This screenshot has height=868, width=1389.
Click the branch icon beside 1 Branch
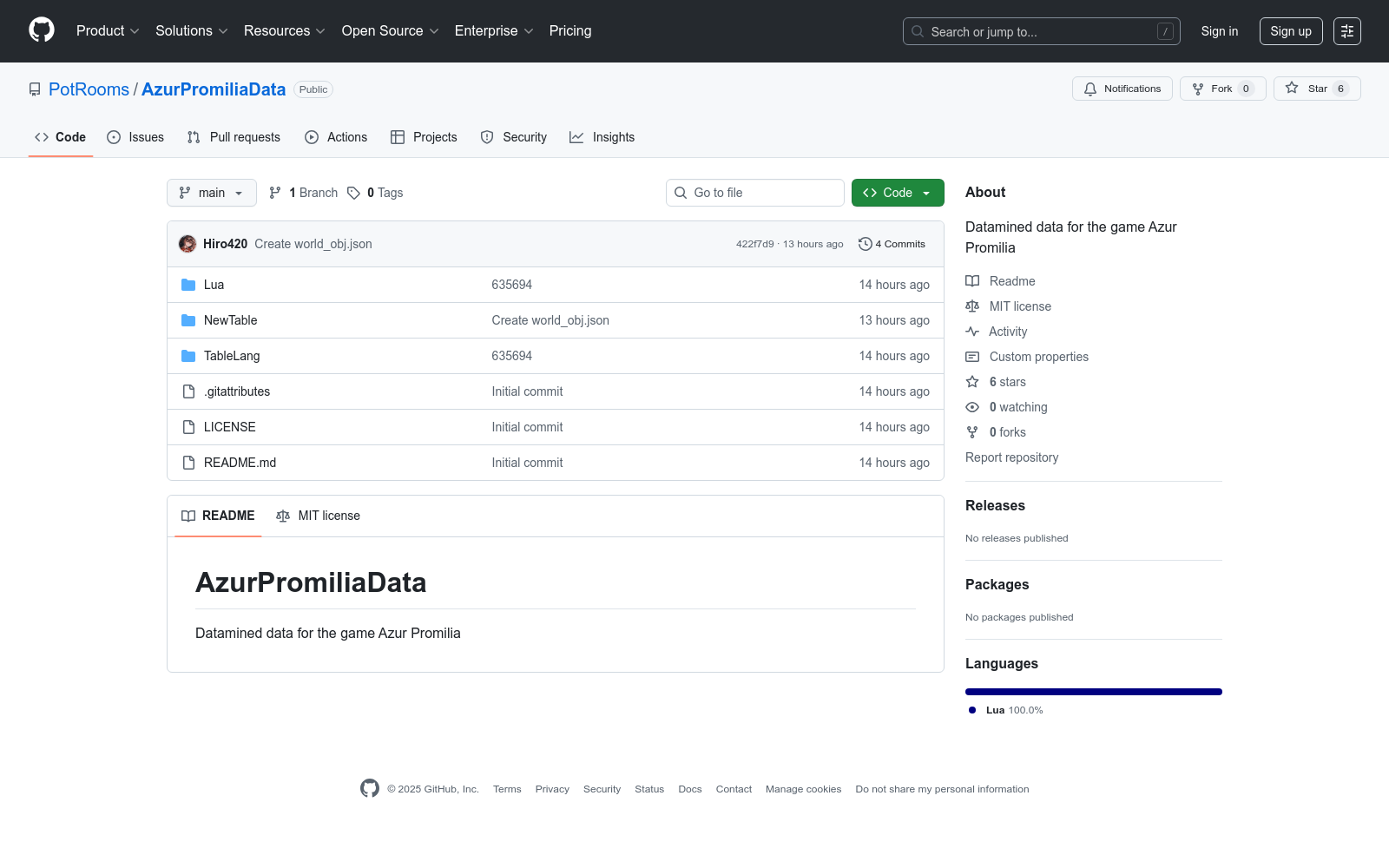click(275, 193)
